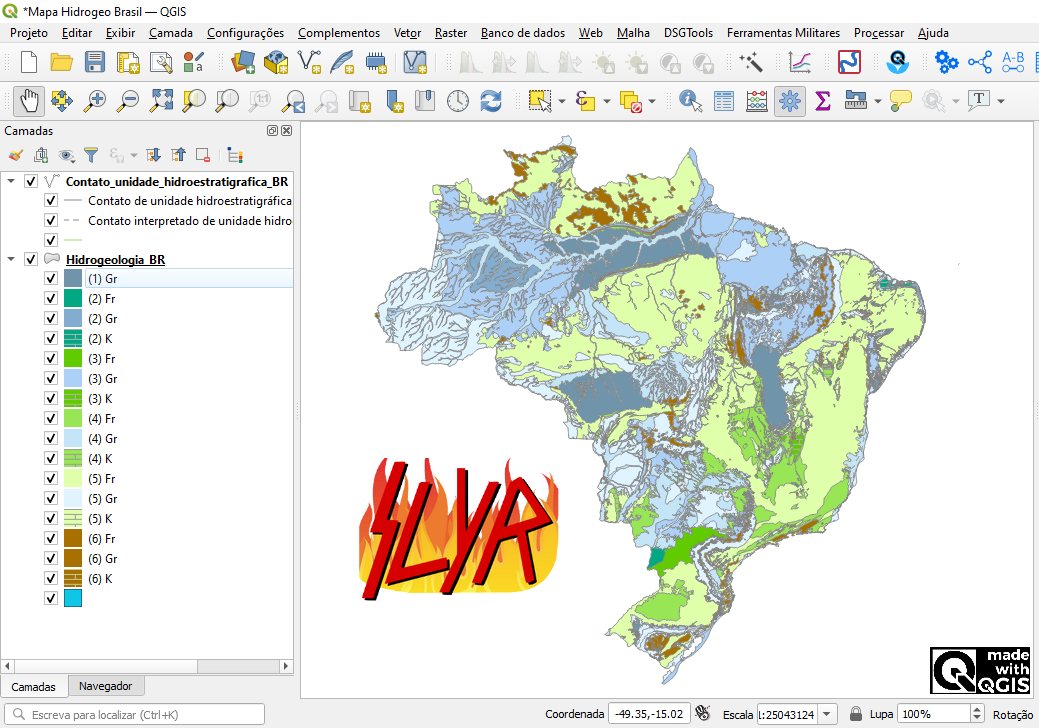Select the Map Tips speech bubble icon
1039x728 pixels.
[x=901, y=101]
